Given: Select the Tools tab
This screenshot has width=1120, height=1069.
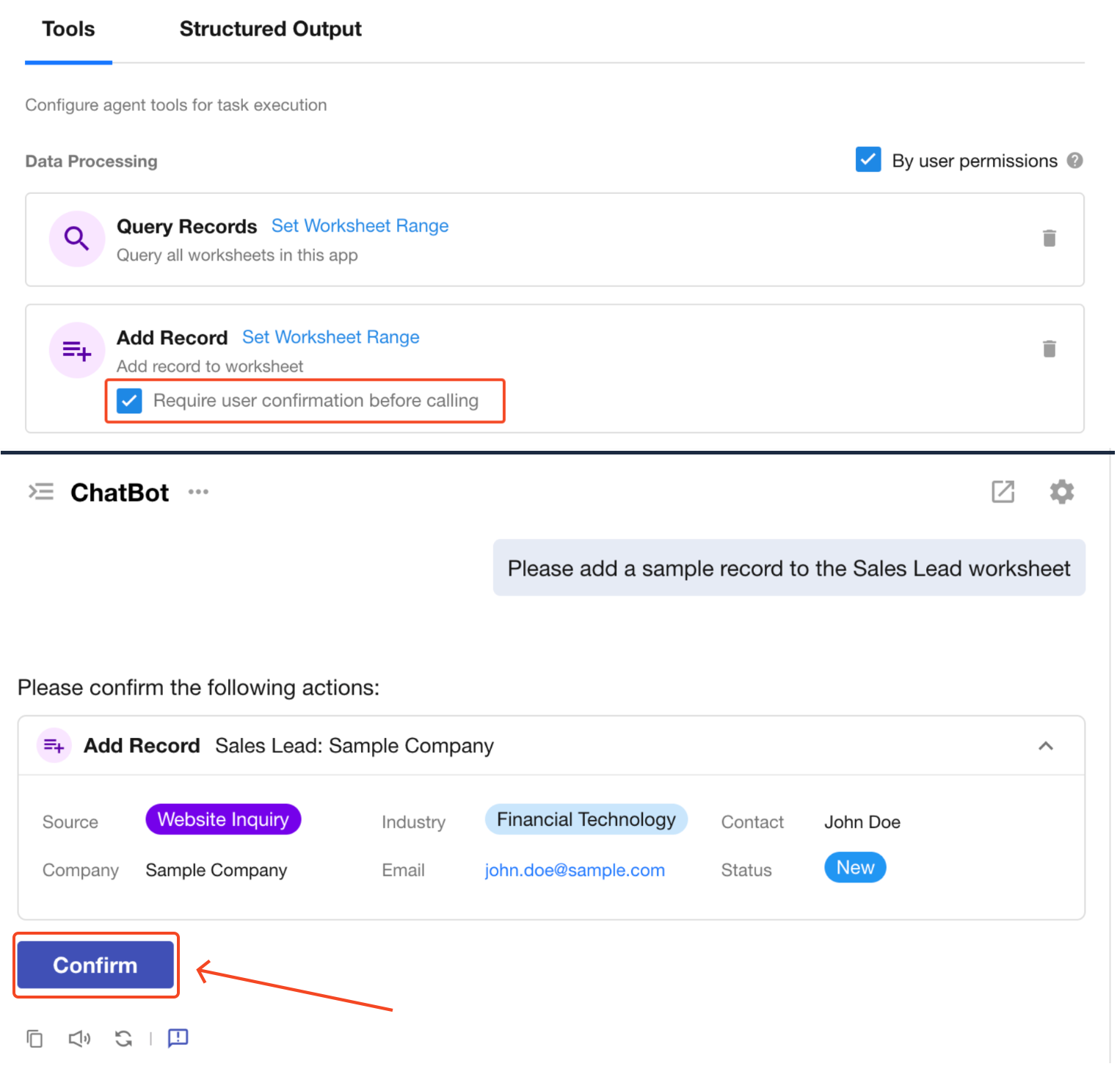Looking at the screenshot, I should click(x=68, y=29).
